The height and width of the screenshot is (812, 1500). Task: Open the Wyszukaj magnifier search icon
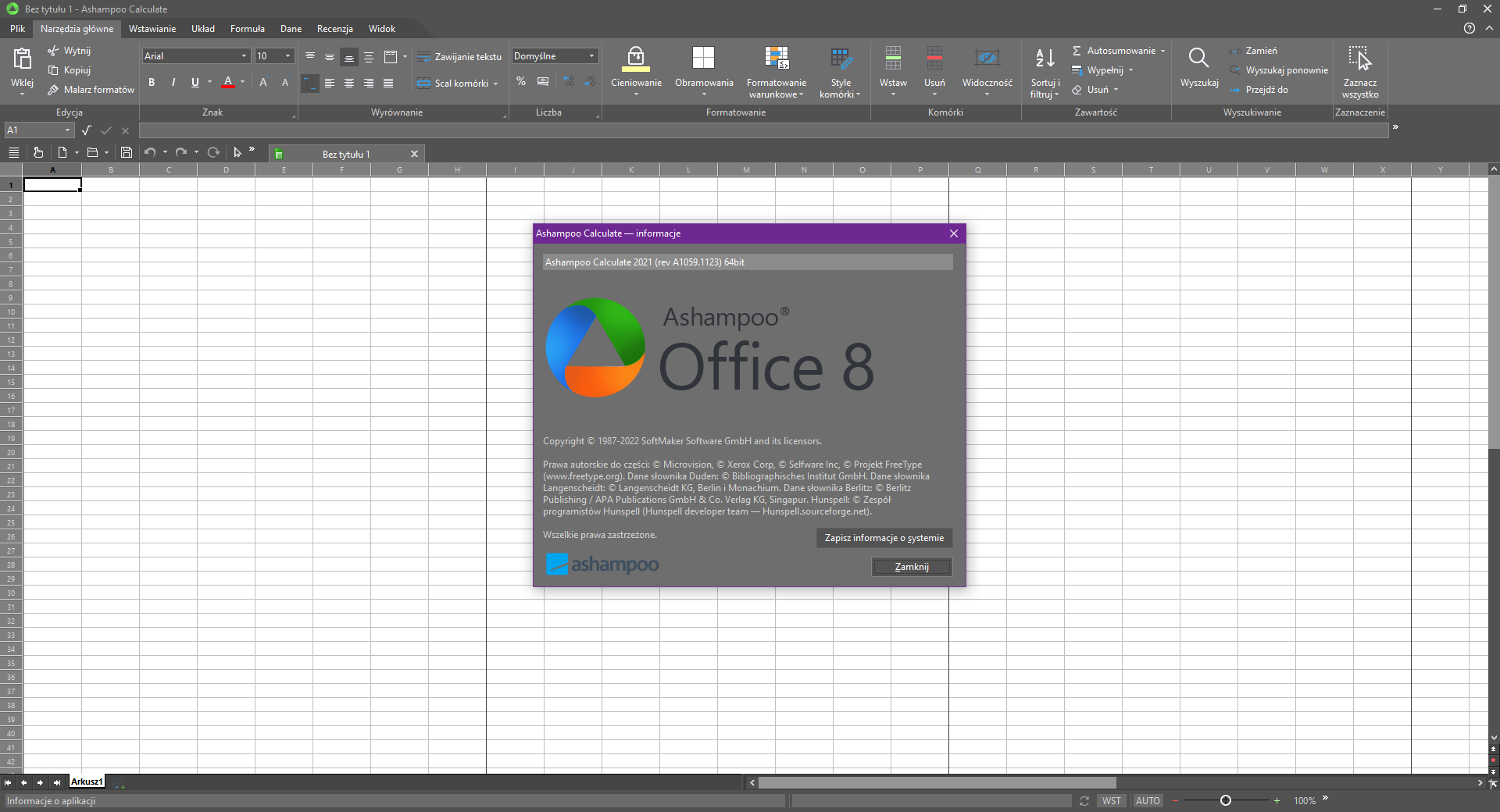1198,58
